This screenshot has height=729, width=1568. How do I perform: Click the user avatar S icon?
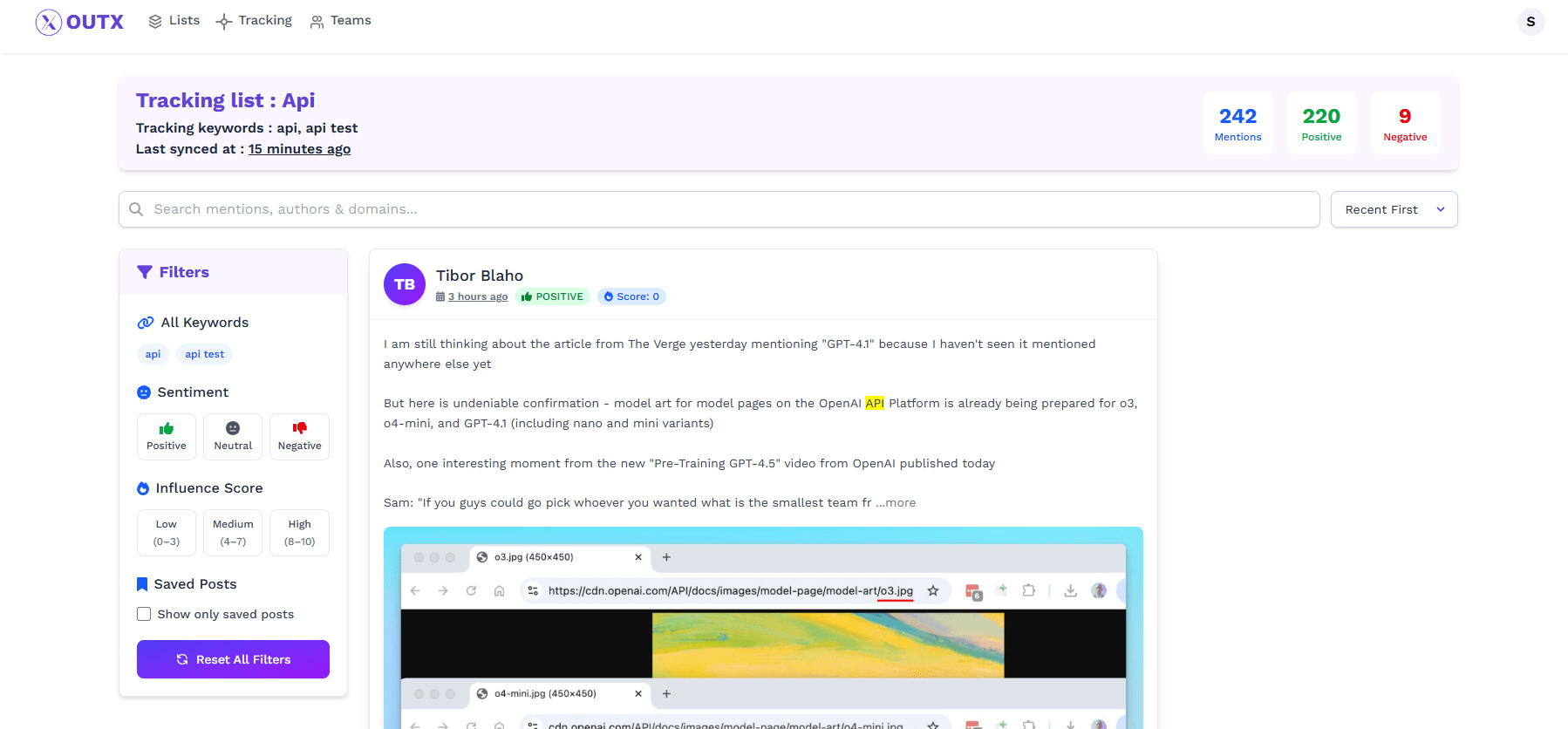(1531, 22)
